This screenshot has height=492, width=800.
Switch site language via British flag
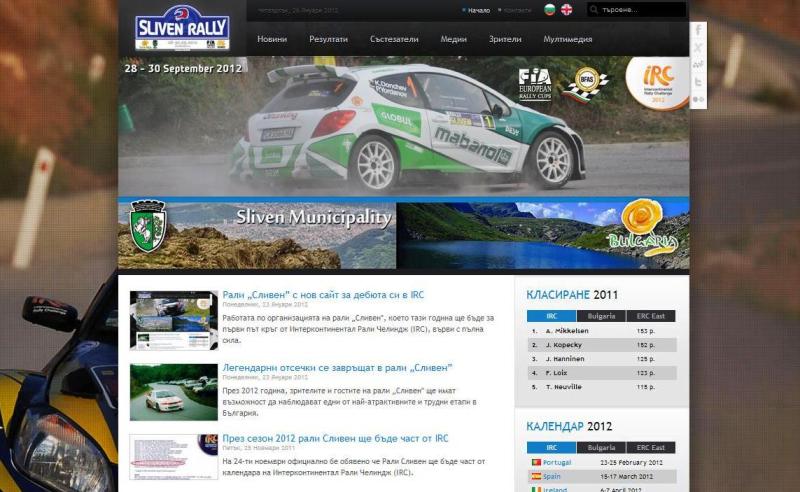566,10
